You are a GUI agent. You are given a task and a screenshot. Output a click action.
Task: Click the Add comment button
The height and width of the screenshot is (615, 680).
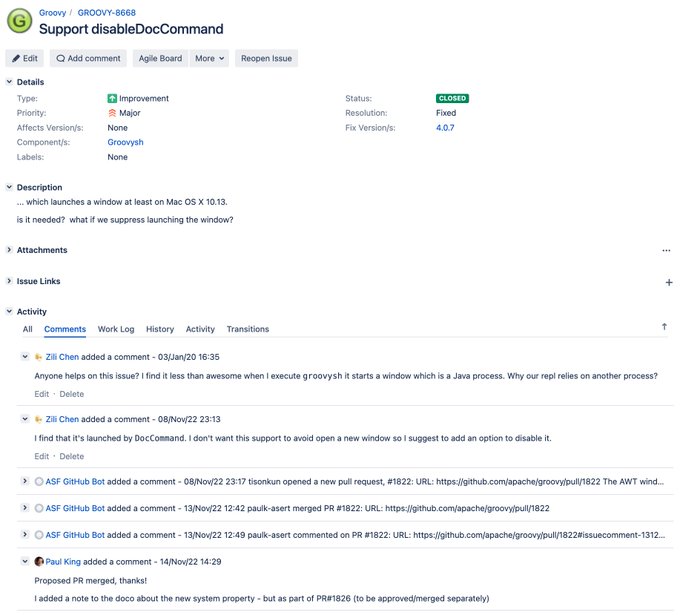(x=88, y=59)
